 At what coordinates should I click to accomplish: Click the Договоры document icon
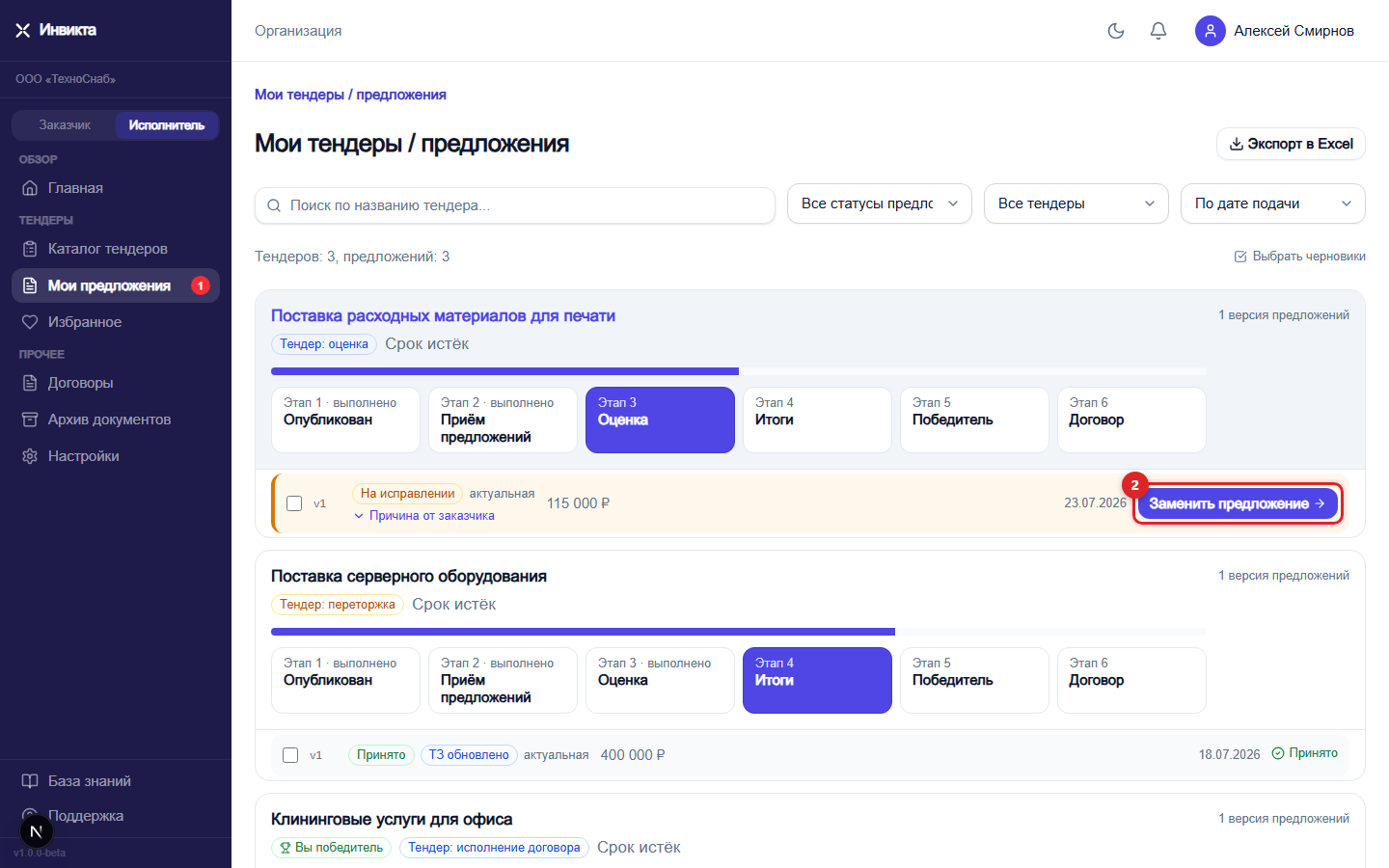pyautogui.click(x=30, y=383)
